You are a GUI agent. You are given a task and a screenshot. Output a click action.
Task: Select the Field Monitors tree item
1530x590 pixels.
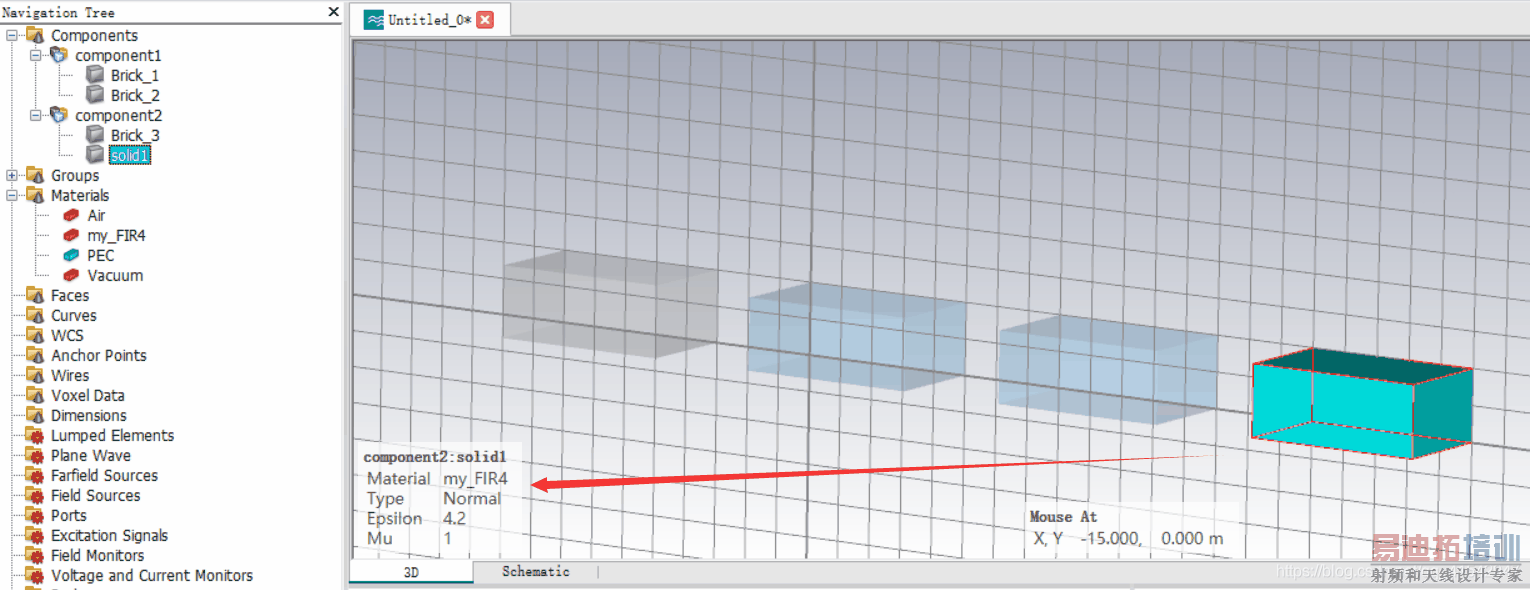click(98, 555)
